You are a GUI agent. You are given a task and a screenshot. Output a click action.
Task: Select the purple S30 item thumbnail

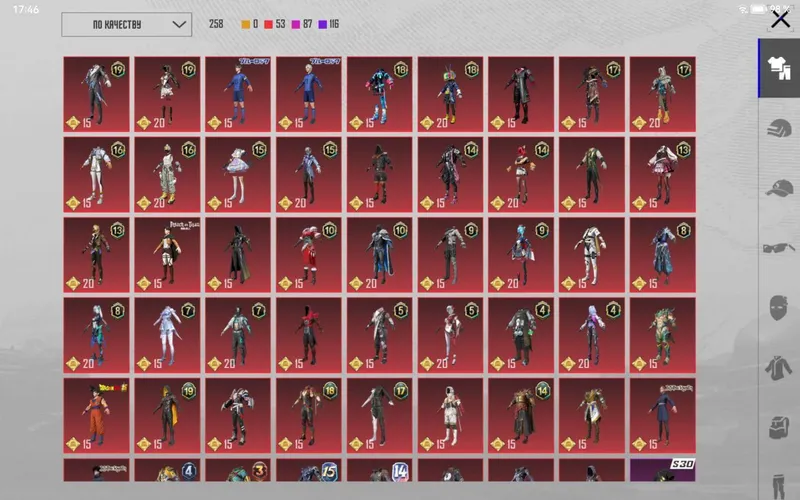pos(663,470)
